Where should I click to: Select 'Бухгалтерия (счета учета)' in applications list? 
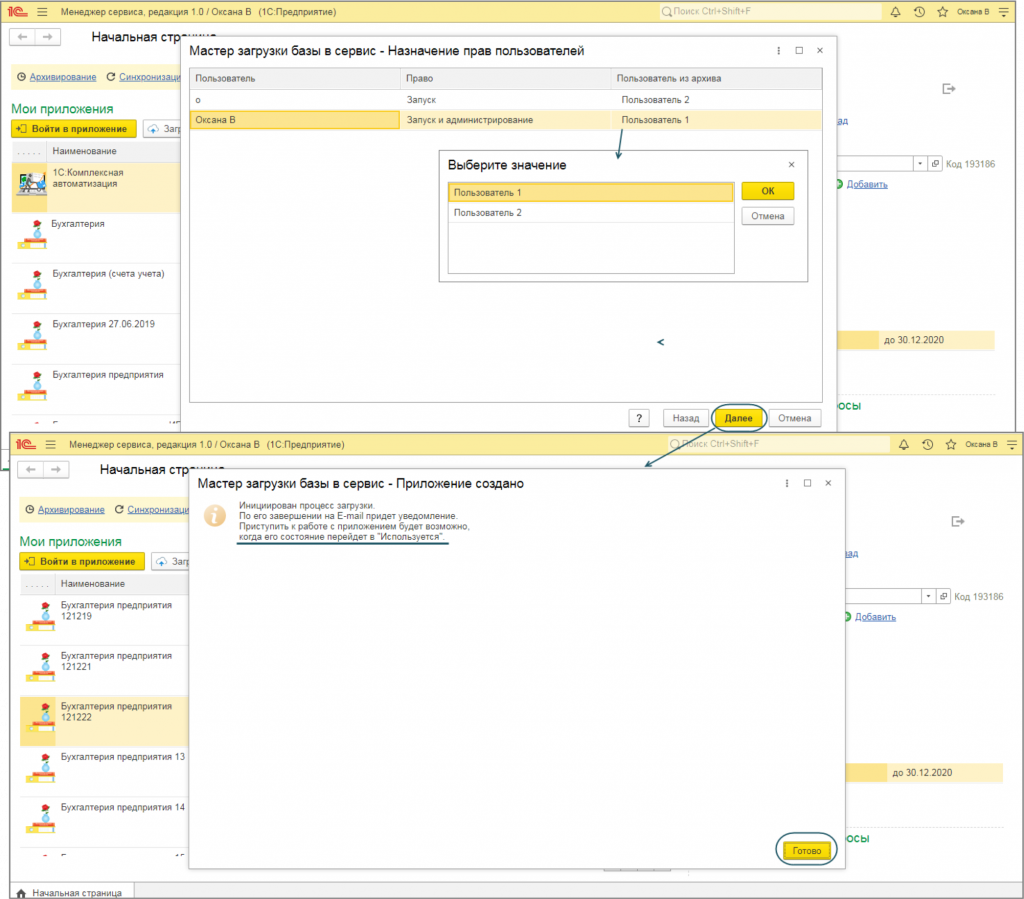point(108,274)
